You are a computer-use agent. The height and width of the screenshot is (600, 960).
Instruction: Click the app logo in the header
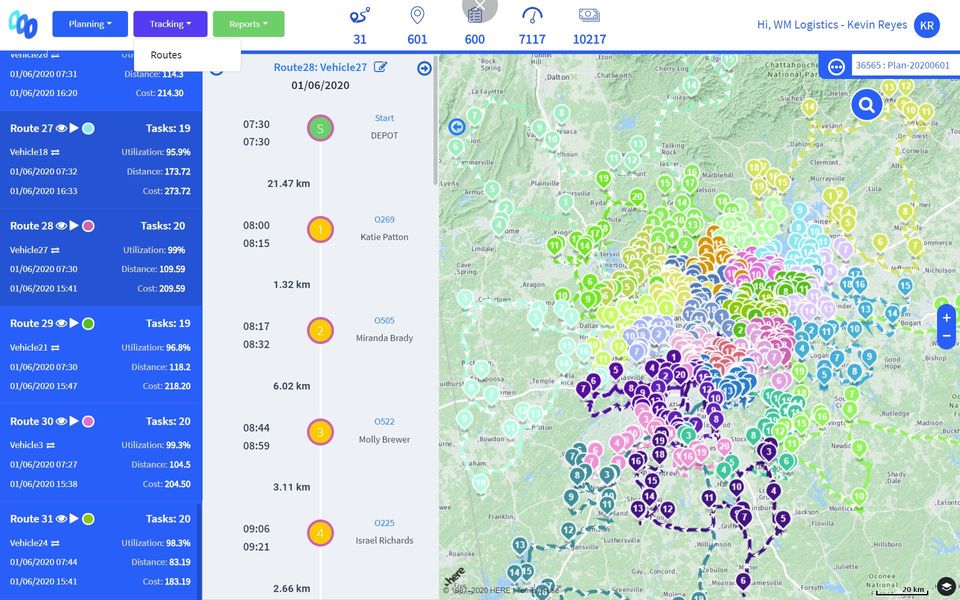click(x=23, y=24)
